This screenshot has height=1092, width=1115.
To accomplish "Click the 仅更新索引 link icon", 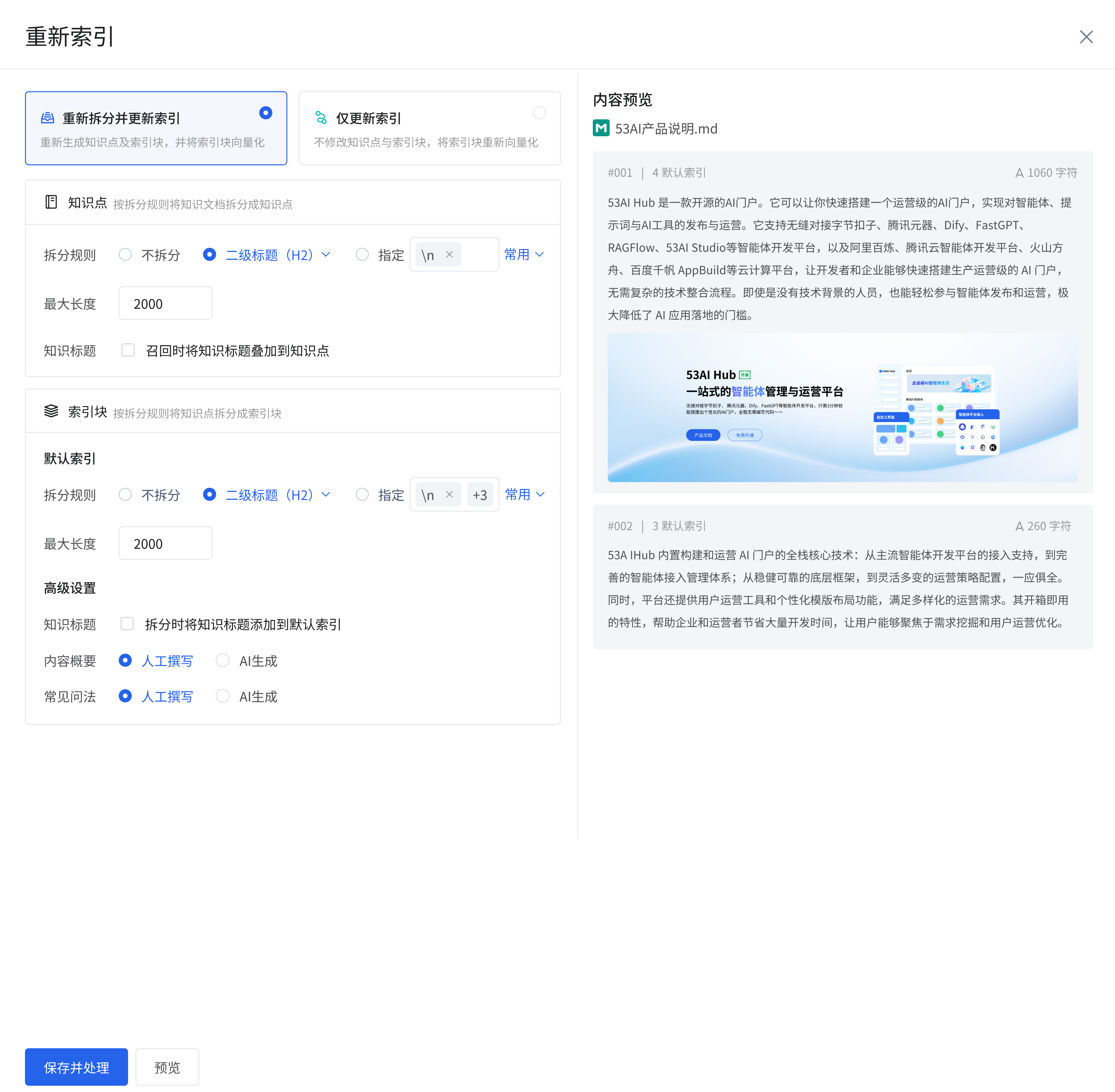I will [x=321, y=118].
